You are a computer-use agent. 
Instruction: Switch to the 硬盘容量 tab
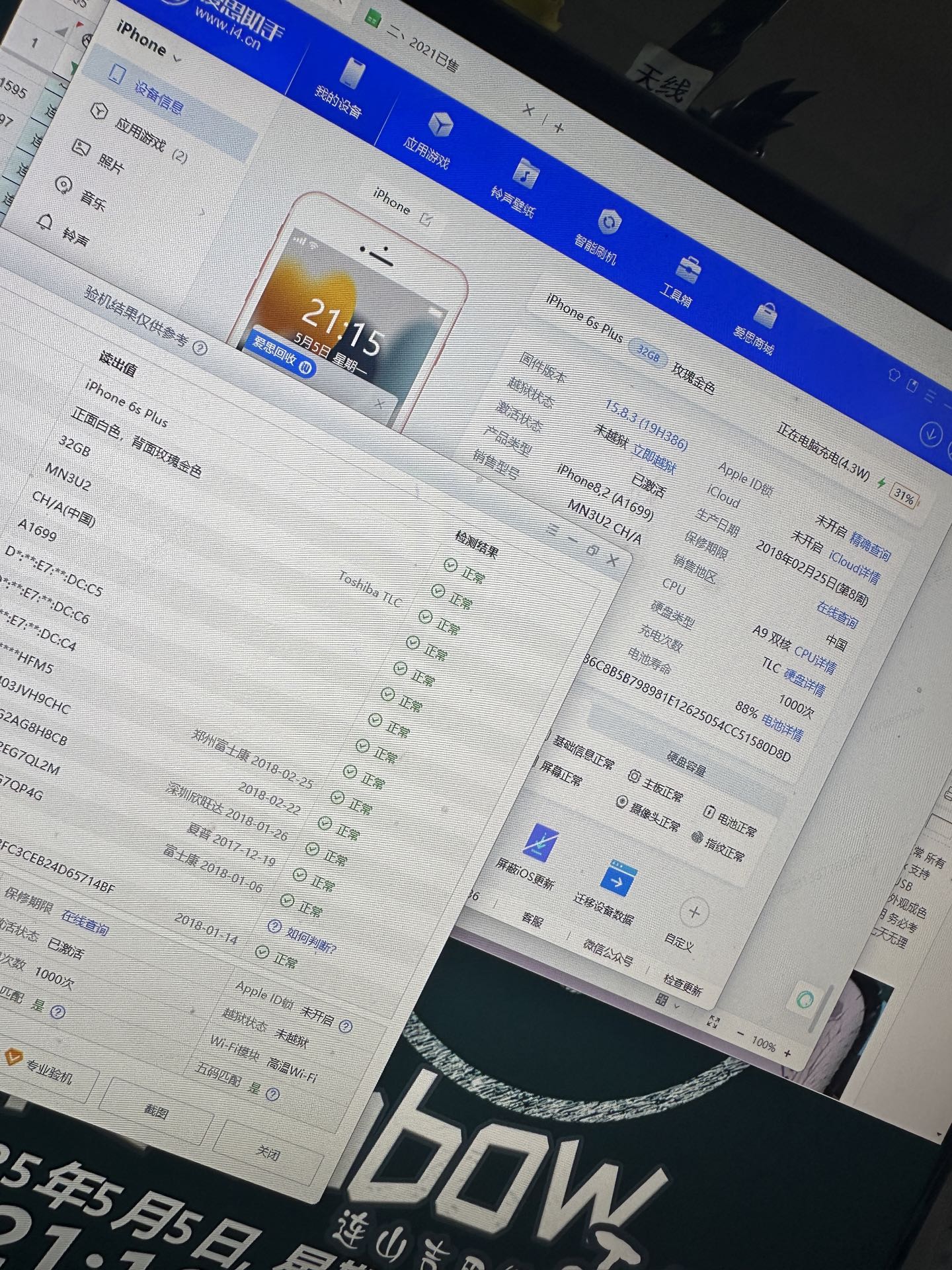coord(686,763)
